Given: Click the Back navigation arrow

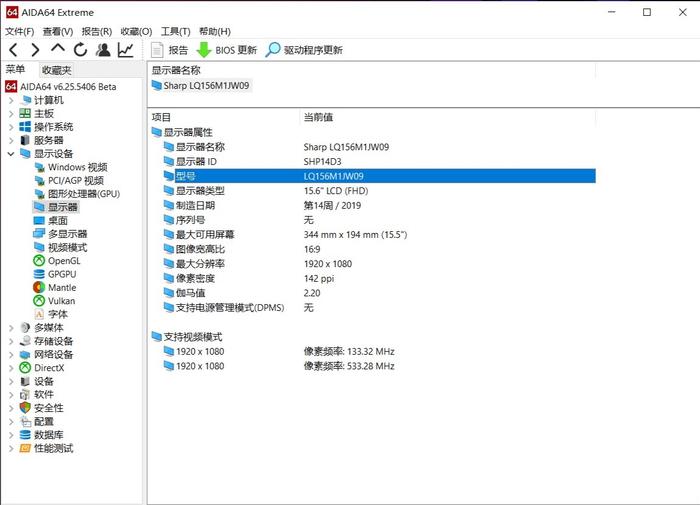Looking at the screenshot, I should point(13,50).
